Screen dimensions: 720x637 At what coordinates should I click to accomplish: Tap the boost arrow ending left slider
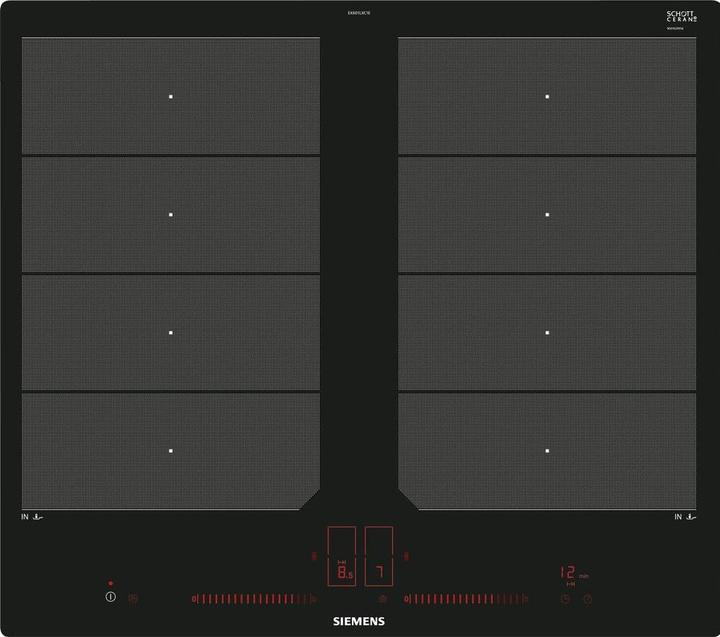coord(313,599)
